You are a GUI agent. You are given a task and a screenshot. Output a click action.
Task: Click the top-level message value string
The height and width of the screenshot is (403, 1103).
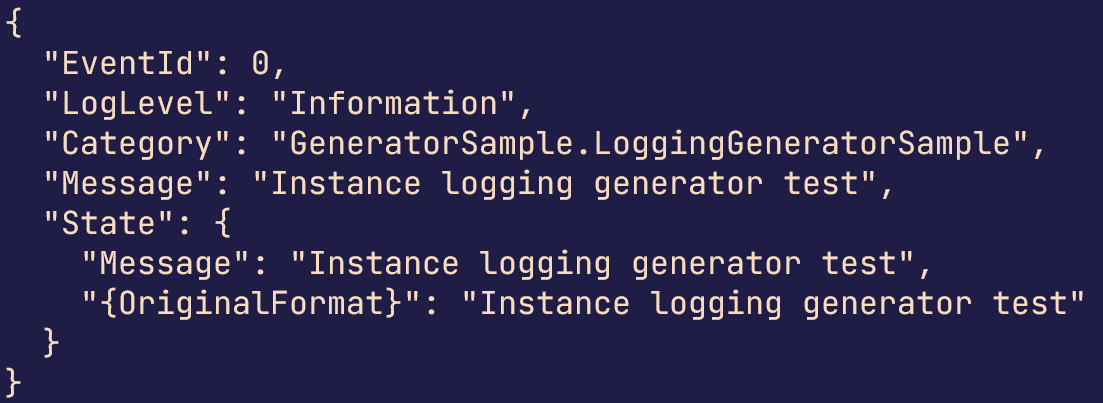(x=565, y=184)
